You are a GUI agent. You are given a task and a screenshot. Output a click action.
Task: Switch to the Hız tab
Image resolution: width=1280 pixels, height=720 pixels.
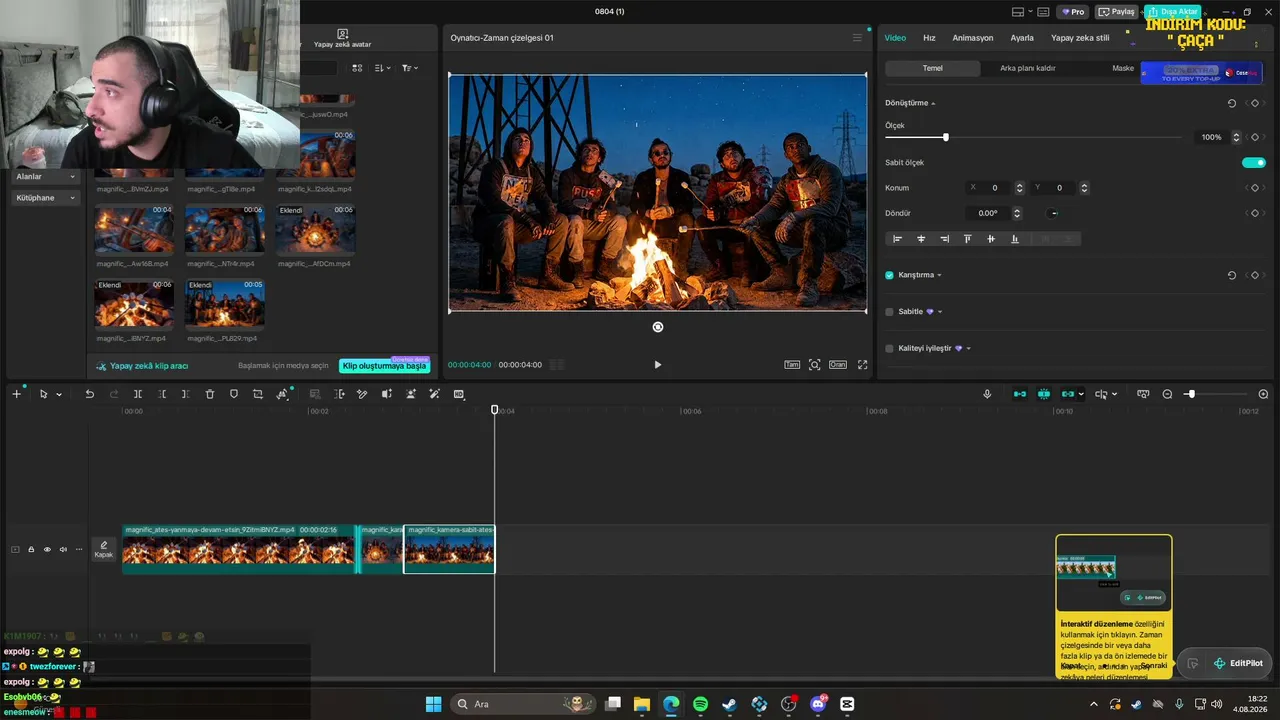[x=929, y=38]
